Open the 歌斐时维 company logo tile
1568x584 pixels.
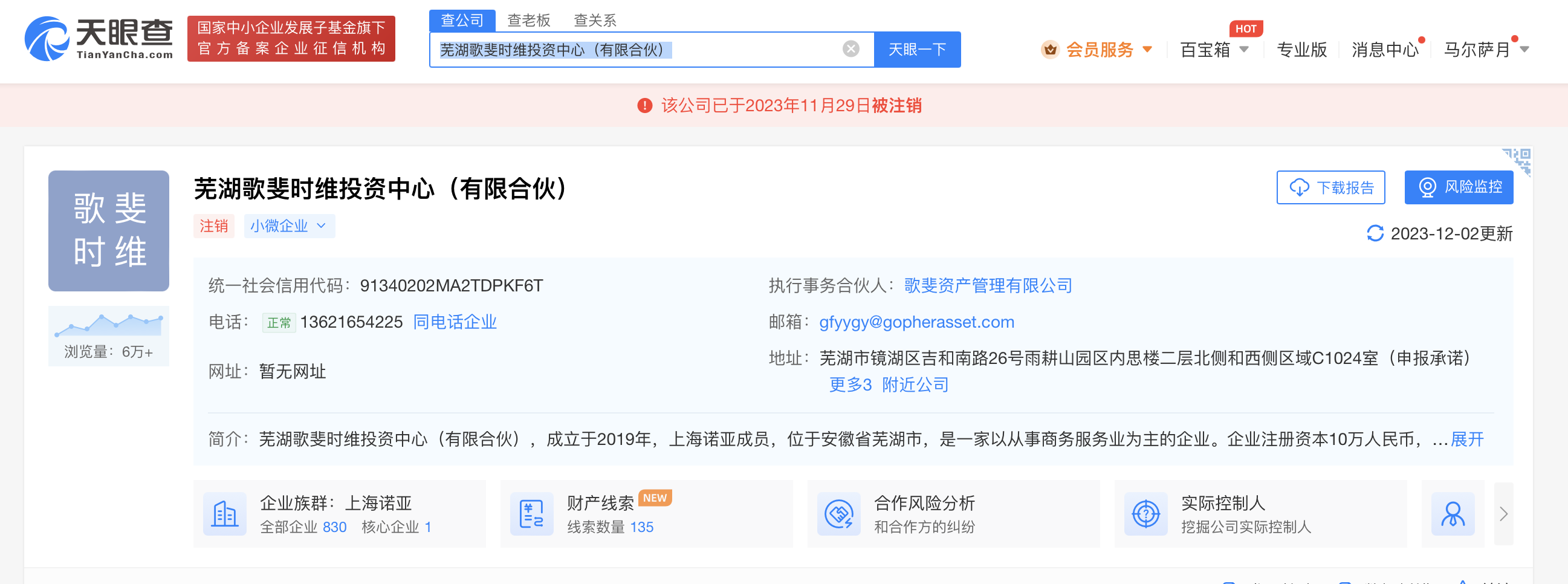pos(109,231)
